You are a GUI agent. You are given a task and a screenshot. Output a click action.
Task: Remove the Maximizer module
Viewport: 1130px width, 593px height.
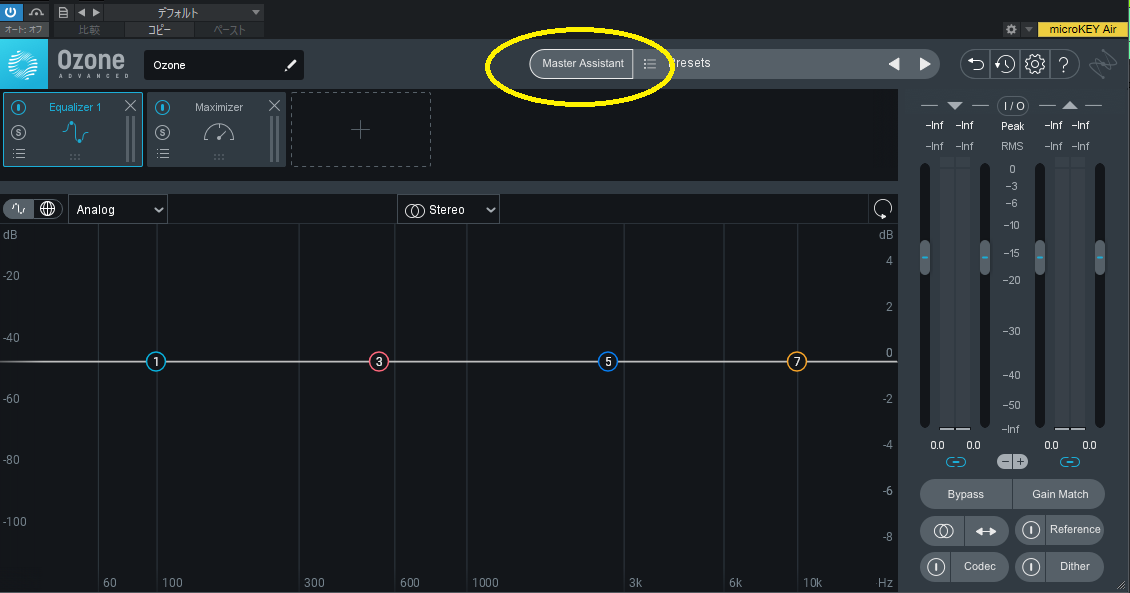275,106
